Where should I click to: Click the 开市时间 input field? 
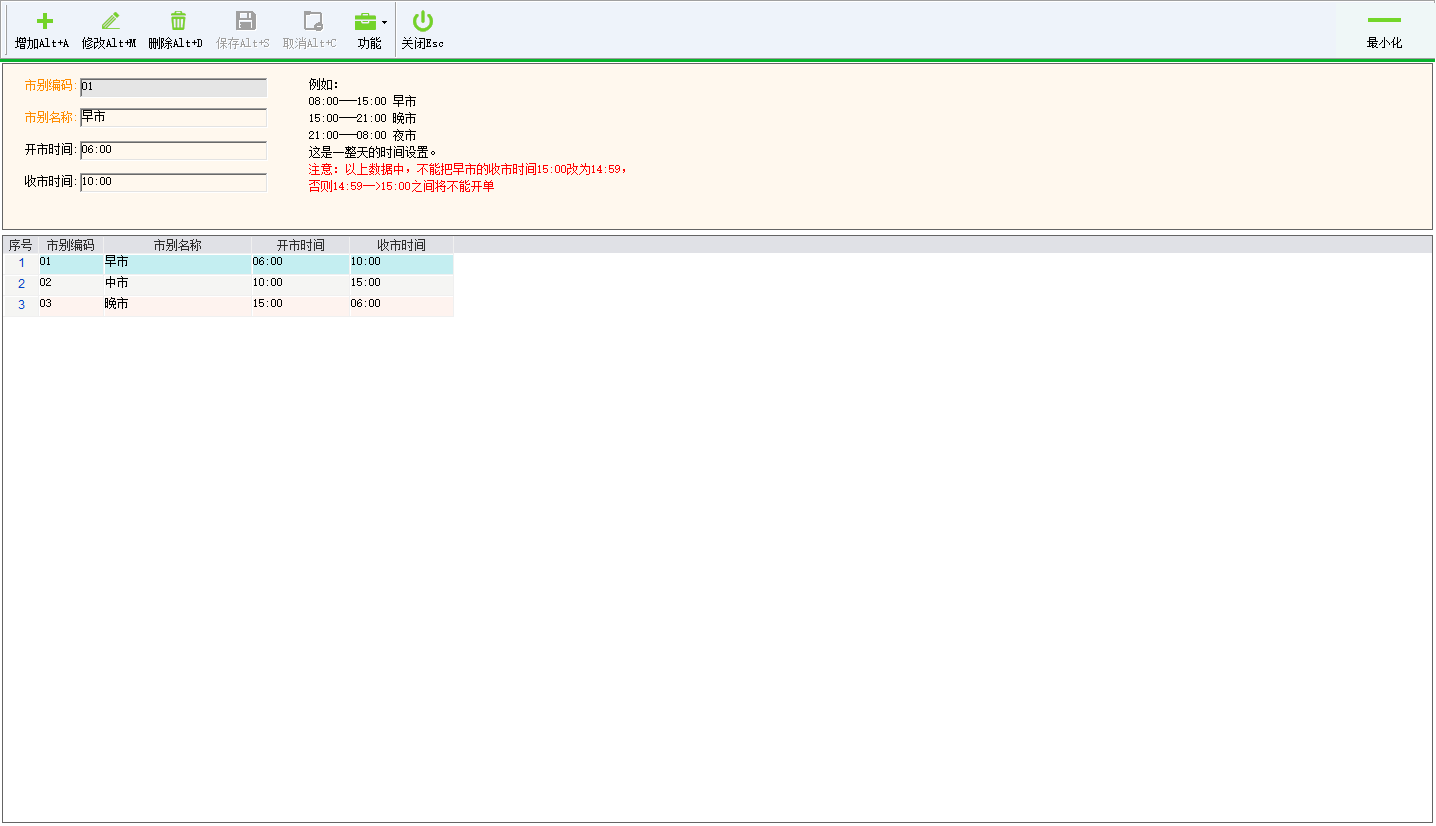point(174,150)
